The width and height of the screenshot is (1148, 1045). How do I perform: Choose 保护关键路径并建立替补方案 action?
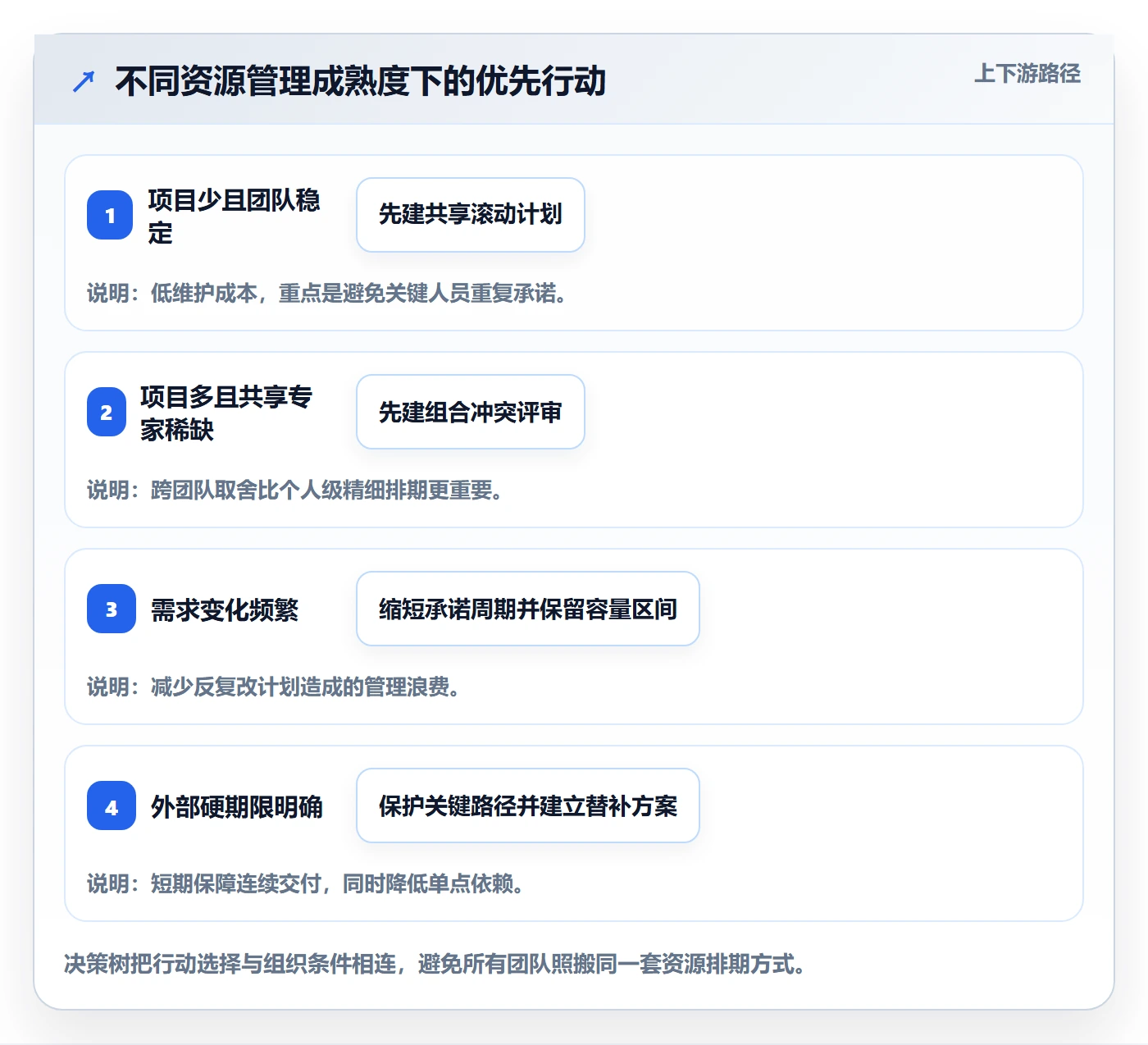coord(528,805)
